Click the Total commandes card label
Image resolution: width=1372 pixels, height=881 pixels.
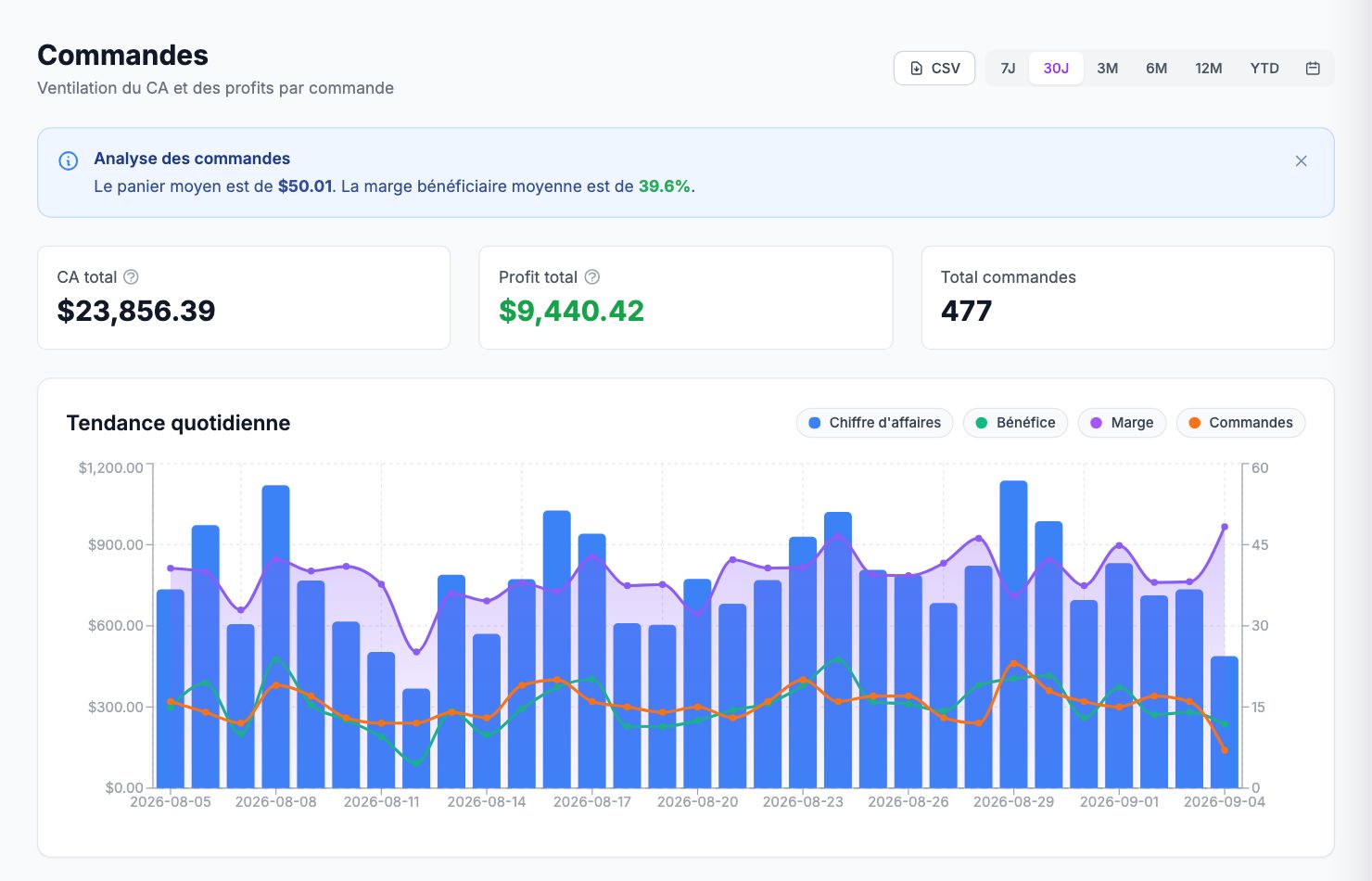coord(1008,277)
